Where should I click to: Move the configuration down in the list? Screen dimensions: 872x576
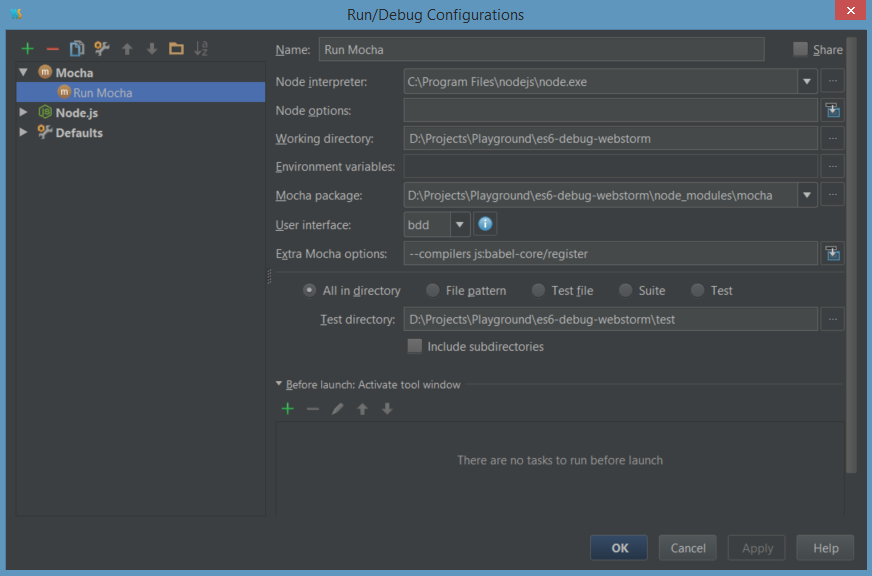click(151, 49)
